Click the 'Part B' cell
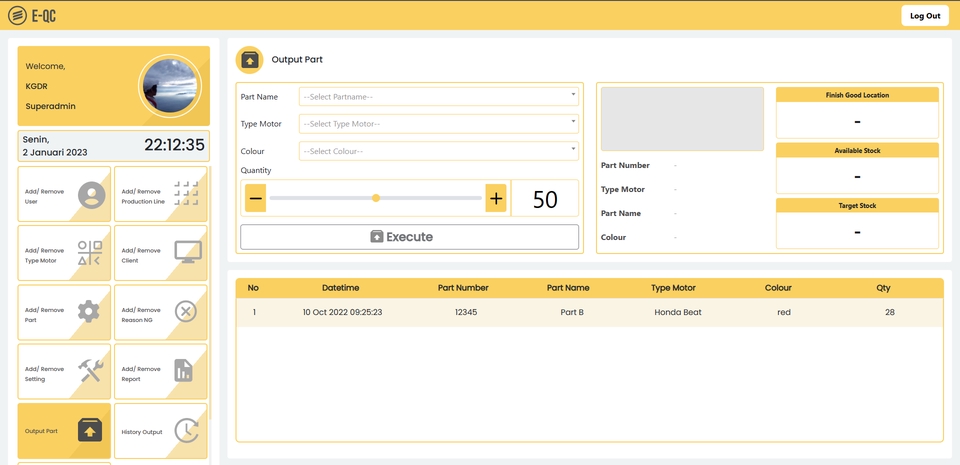Screen dimensions: 960x465 pos(572,312)
